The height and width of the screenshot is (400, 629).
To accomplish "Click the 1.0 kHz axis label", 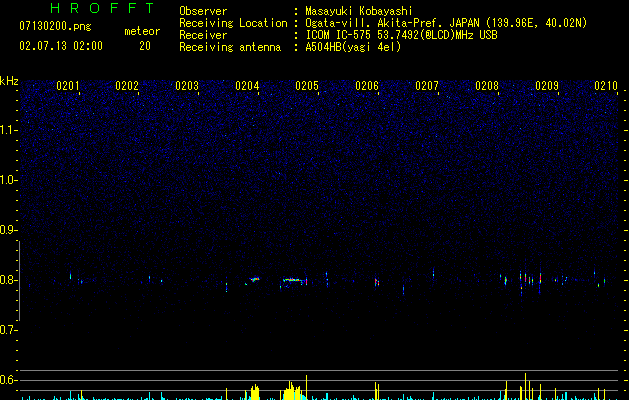I will 8,180.
